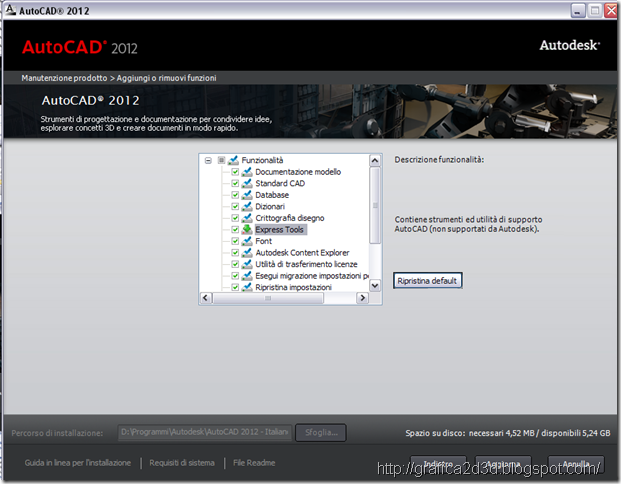Click the Standard CAD feature icon

click(x=247, y=183)
